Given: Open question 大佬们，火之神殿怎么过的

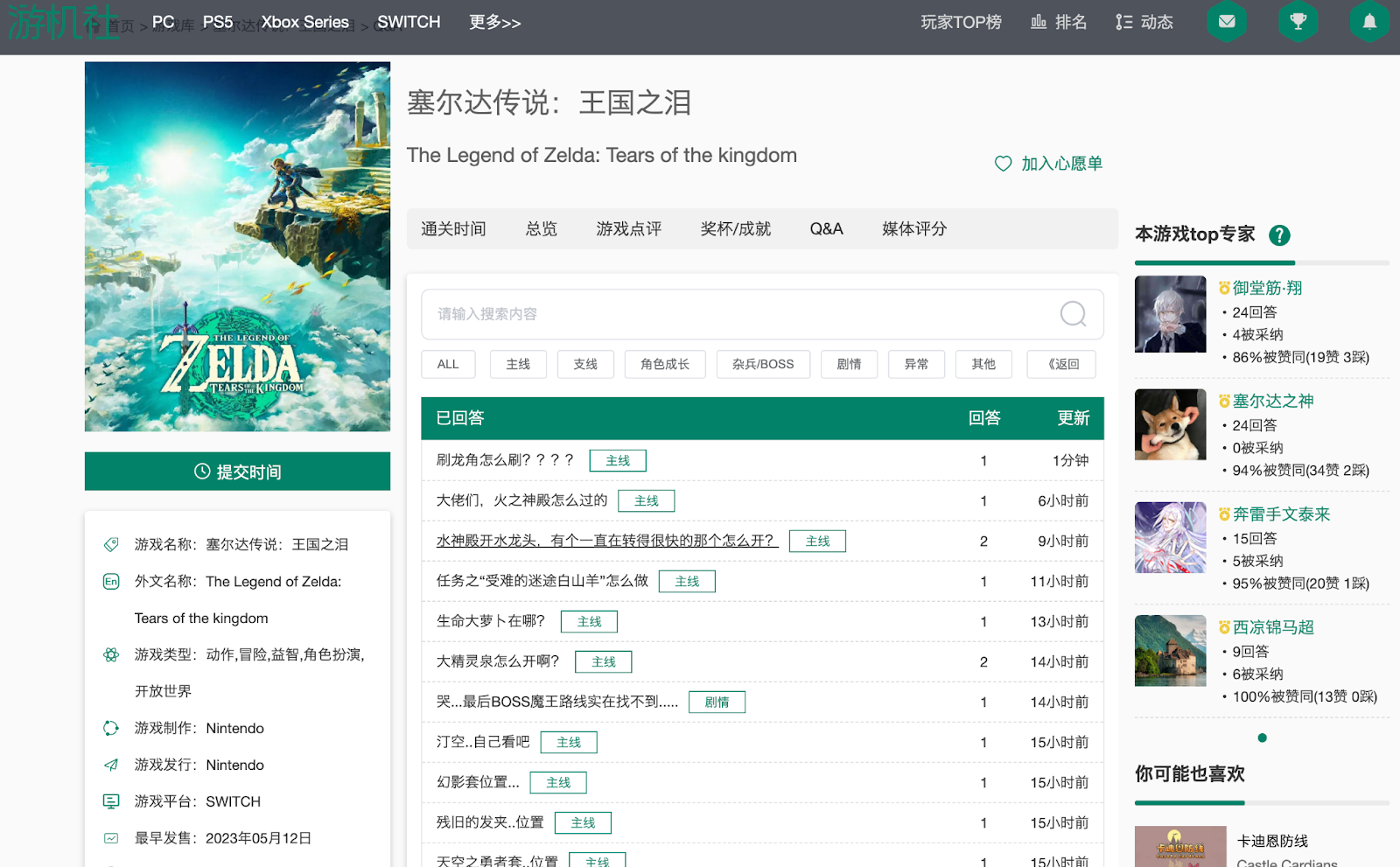Looking at the screenshot, I should [x=521, y=500].
